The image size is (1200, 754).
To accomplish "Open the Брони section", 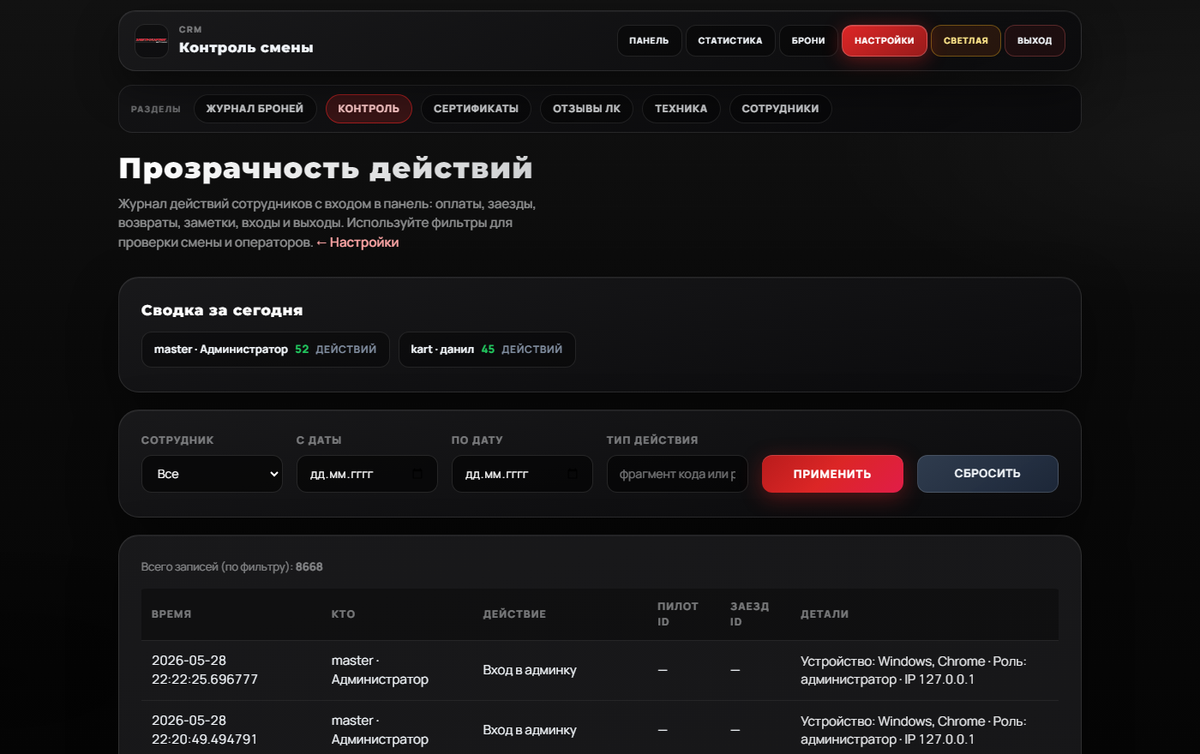I will [808, 41].
